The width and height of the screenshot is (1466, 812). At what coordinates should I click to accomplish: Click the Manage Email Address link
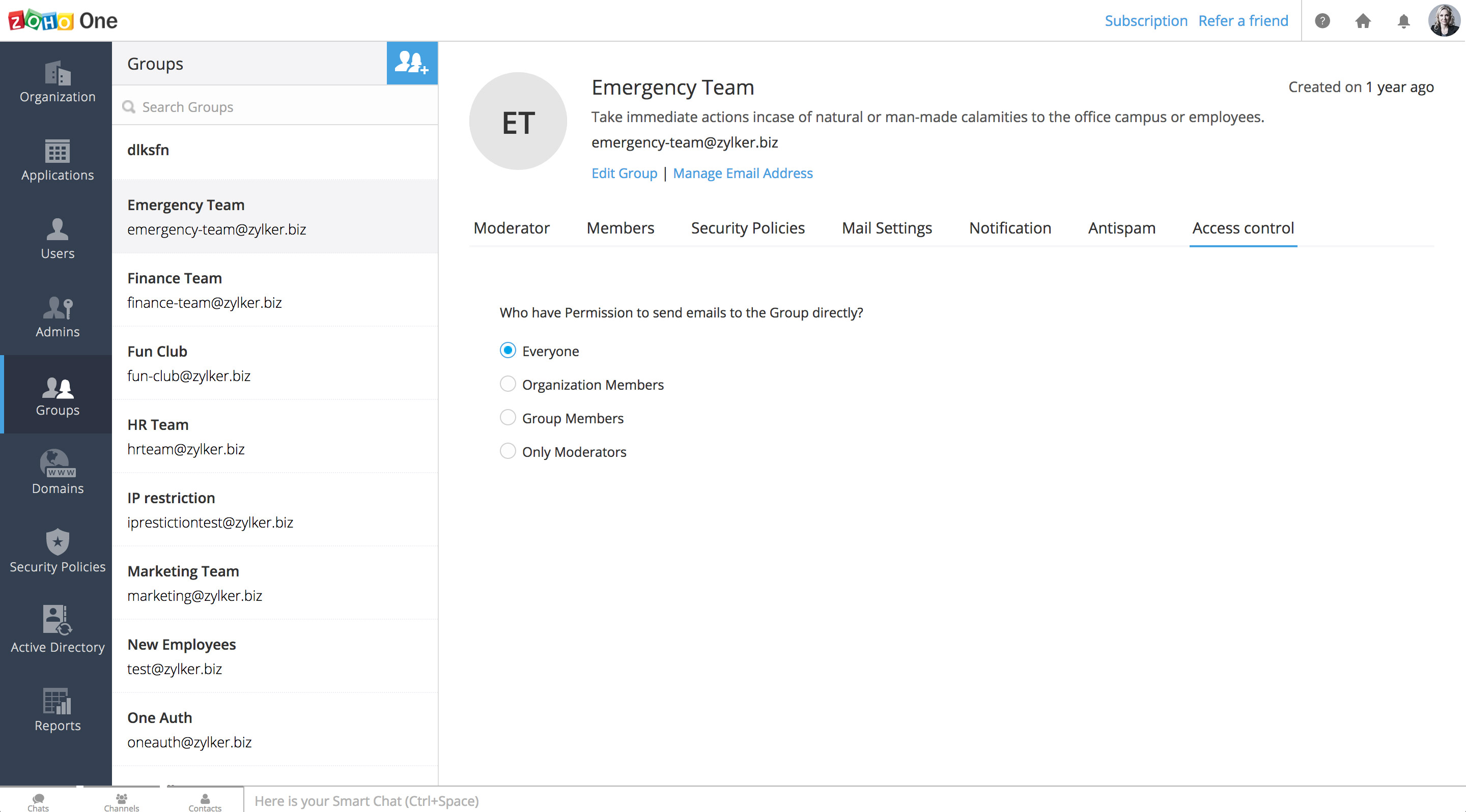tap(742, 173)
